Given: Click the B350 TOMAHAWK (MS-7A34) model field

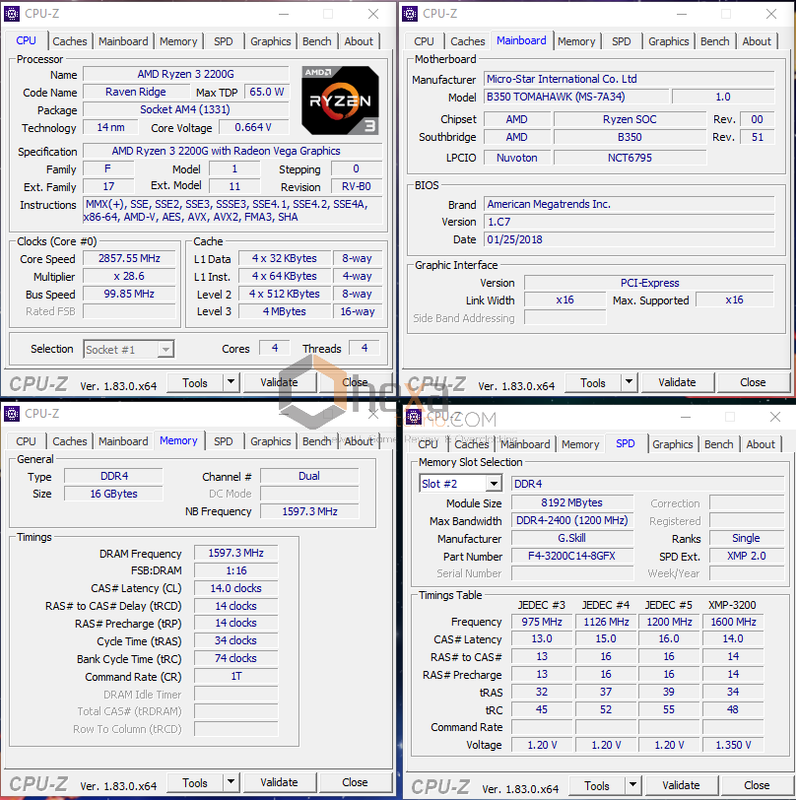Looking at the screenshot, I should 576,96.
